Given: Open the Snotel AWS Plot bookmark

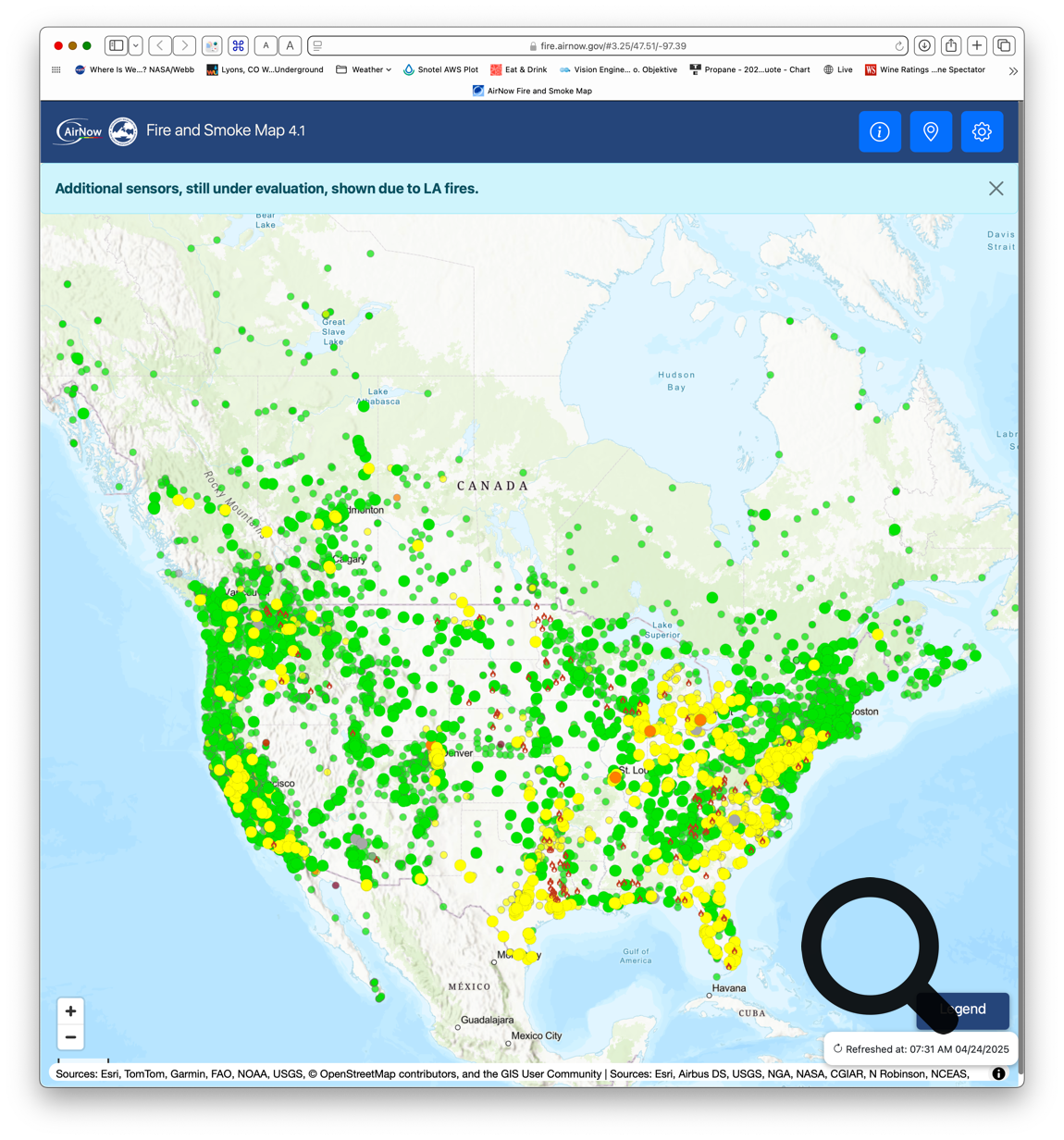Looking at the screenshot, I should point(440,69).
